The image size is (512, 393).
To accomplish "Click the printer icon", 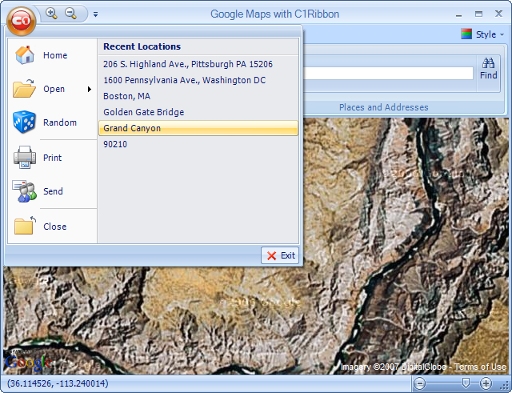I will (x=24, y=157).
